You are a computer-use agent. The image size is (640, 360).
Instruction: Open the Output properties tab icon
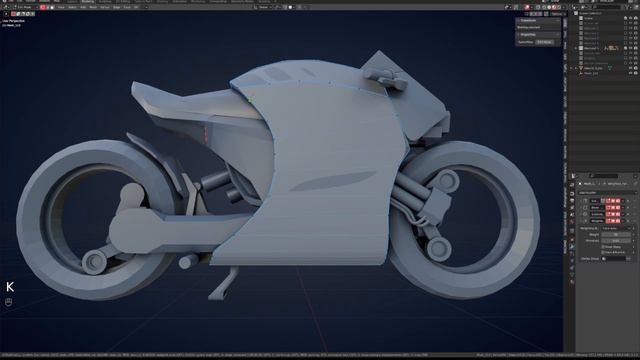pos(572,200)
